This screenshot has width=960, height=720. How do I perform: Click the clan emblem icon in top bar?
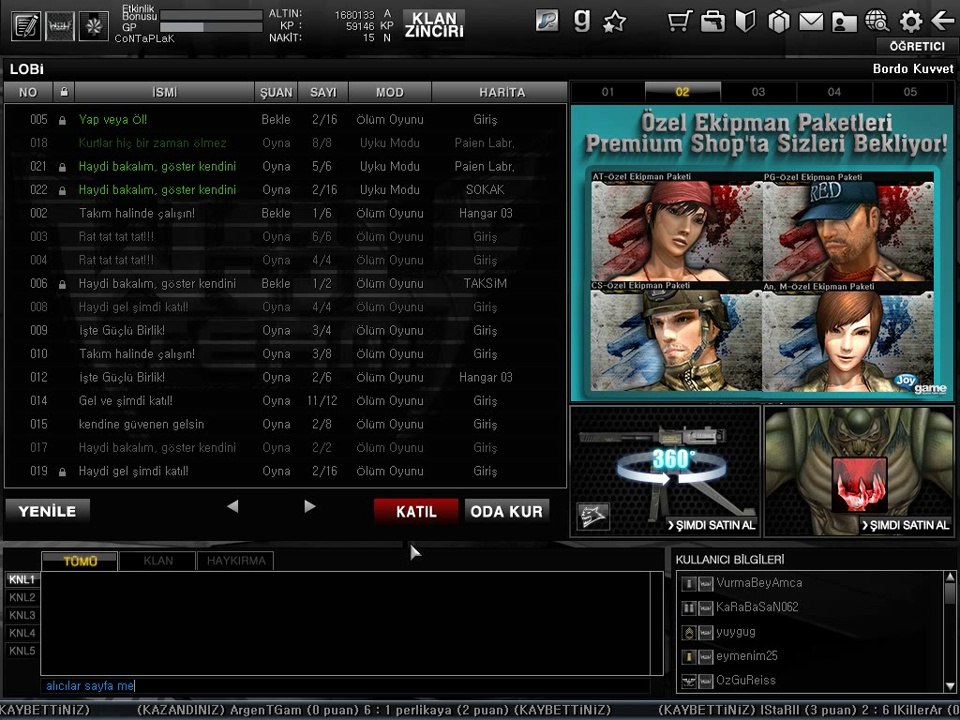[x=60, y=26]
